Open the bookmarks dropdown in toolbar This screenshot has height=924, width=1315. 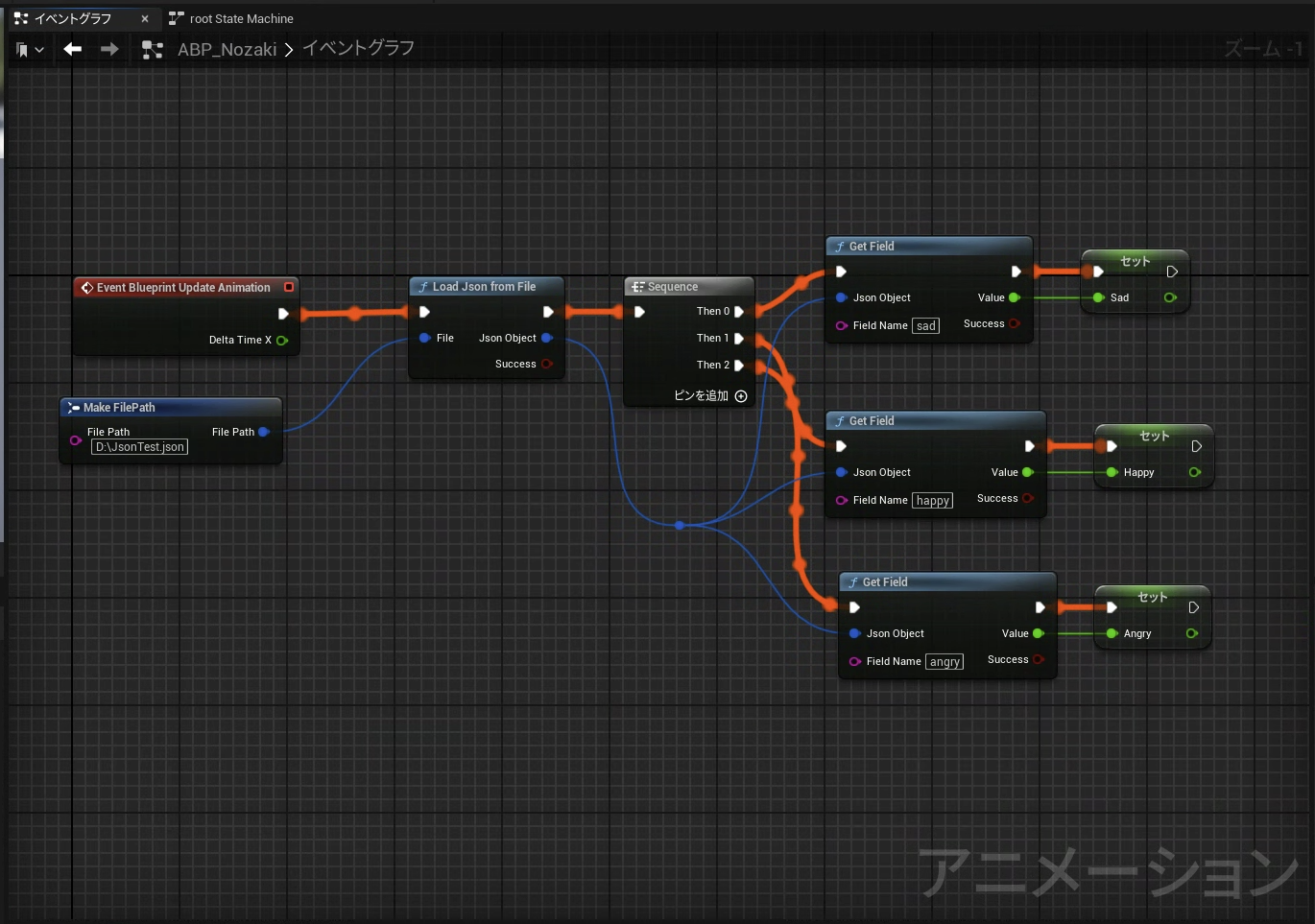(x=30, y=49)
